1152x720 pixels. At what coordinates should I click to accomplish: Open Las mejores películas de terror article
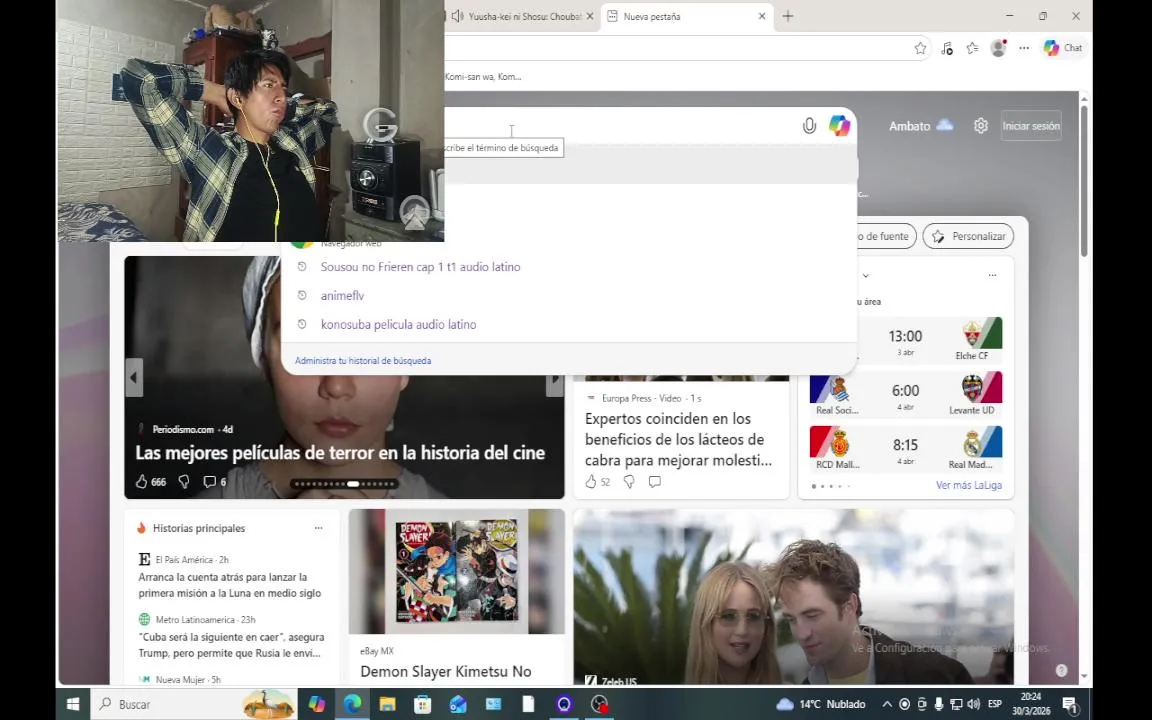click(339, 453)
